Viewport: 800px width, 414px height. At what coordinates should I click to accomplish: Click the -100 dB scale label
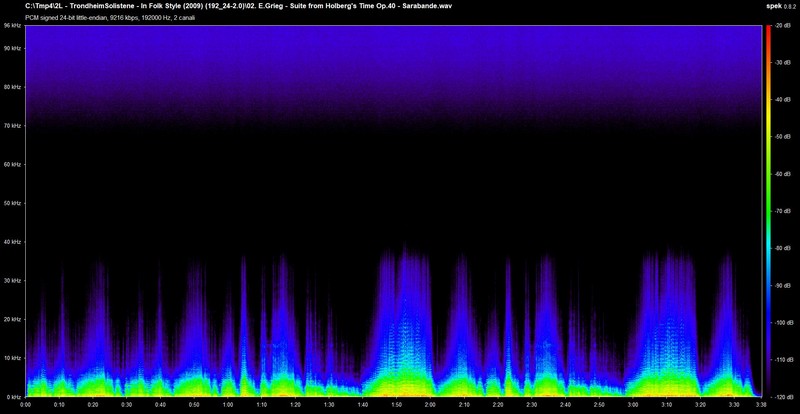click(785, 323)
